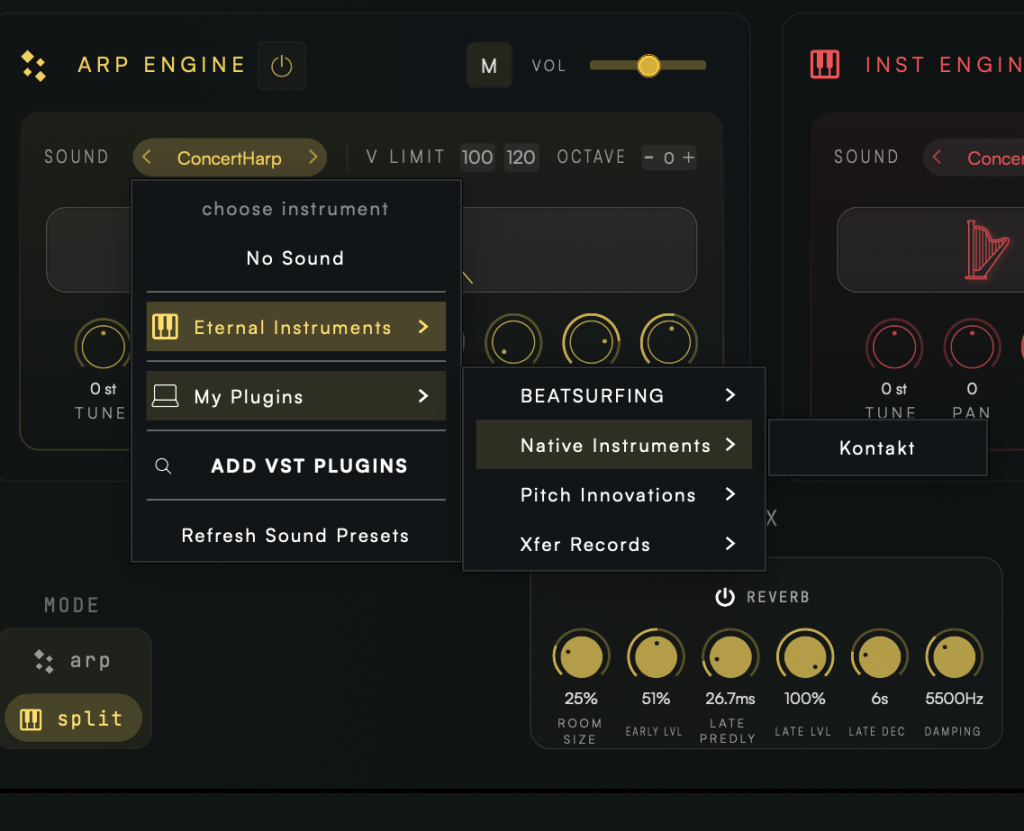The height and width of the screenshot is (831, 1024).
Task: Click ADD VST PLUGINS button
Action: tap(310, 466)
